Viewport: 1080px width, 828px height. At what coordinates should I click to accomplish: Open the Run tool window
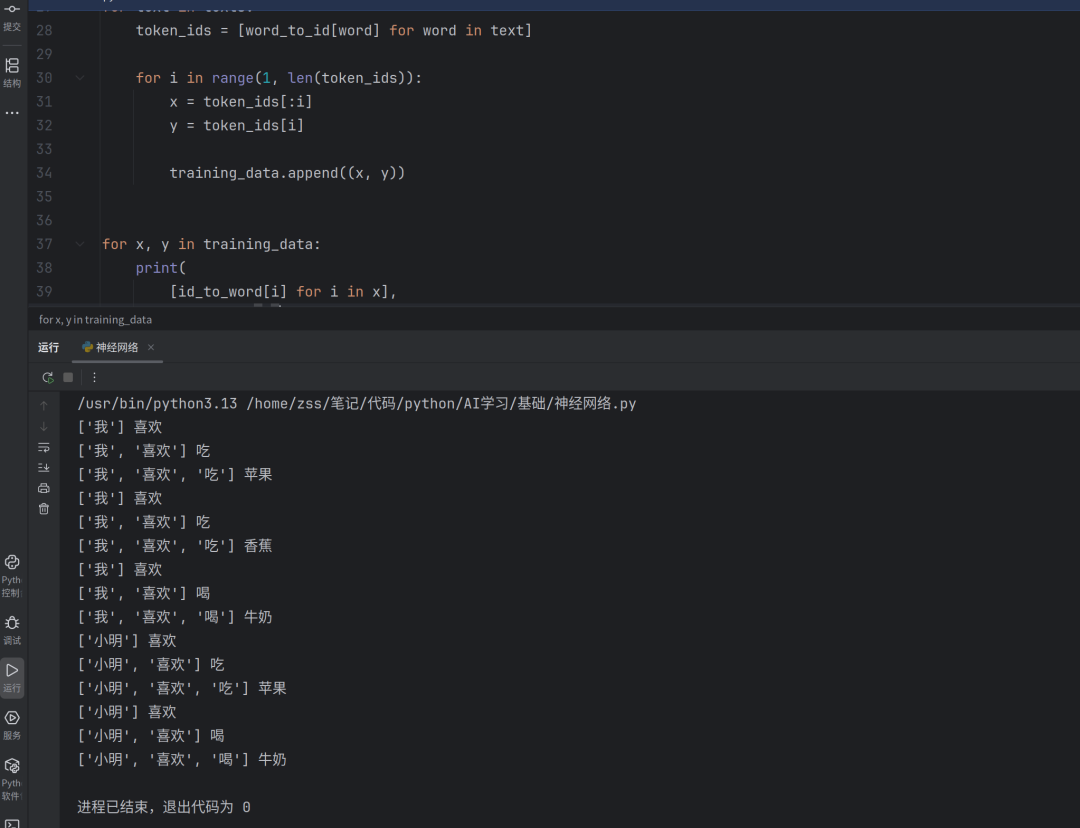tap(12, 677)
